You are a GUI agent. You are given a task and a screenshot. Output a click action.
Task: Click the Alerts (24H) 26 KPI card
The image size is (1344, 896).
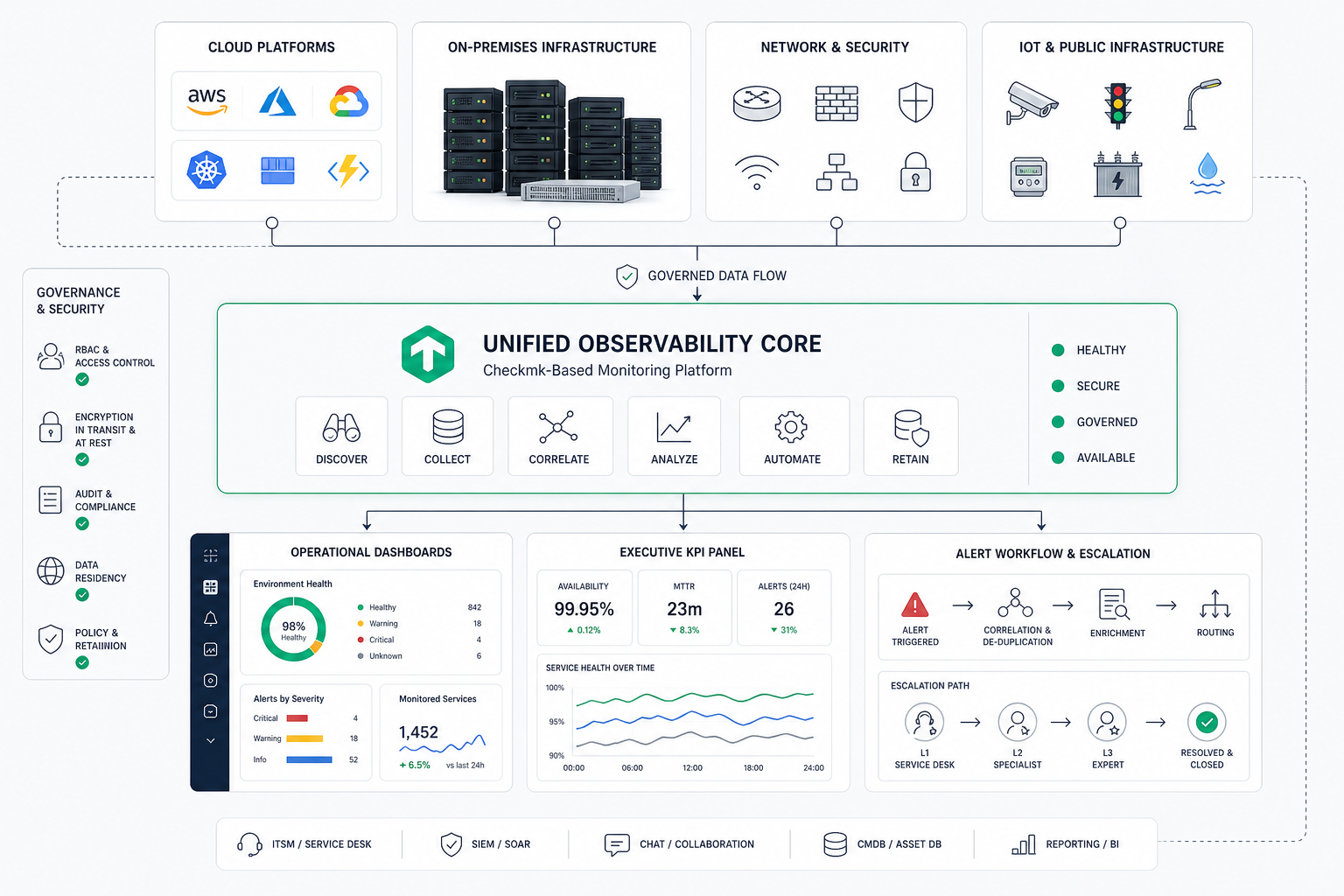[784, 608]
